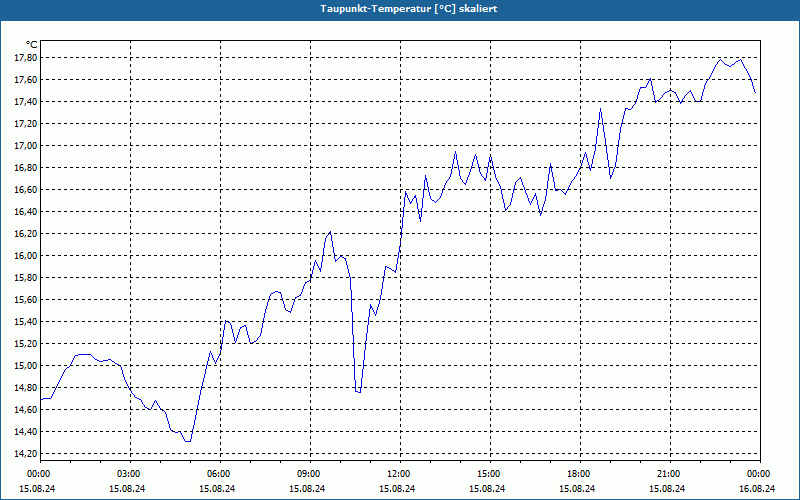Click the 09:00 time axis label
The image size is (800, 500).
point(309,474)
